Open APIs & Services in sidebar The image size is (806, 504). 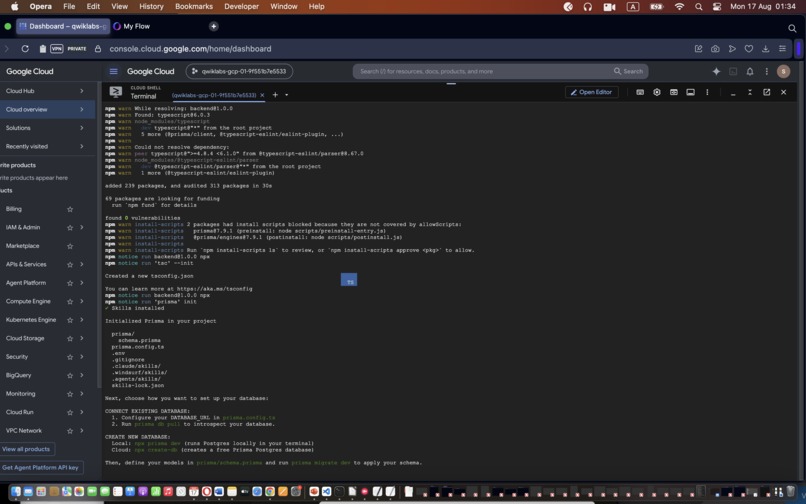pyautogui.click(x=26, y=264)
